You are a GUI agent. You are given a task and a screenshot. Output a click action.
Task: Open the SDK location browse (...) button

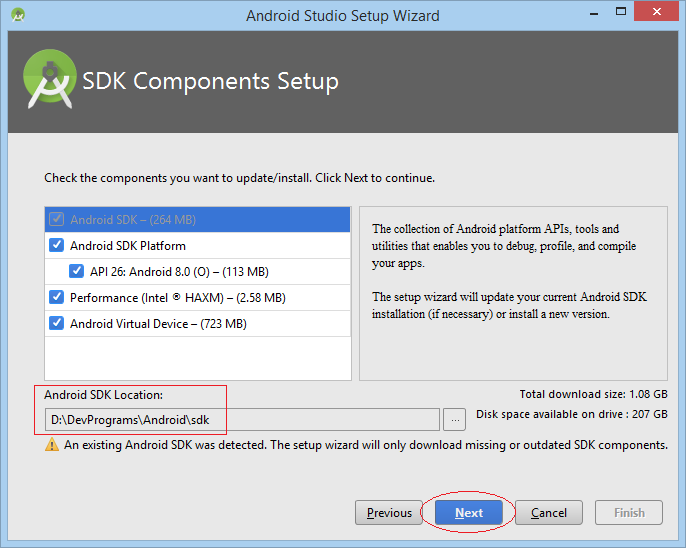tap(455, 420)
